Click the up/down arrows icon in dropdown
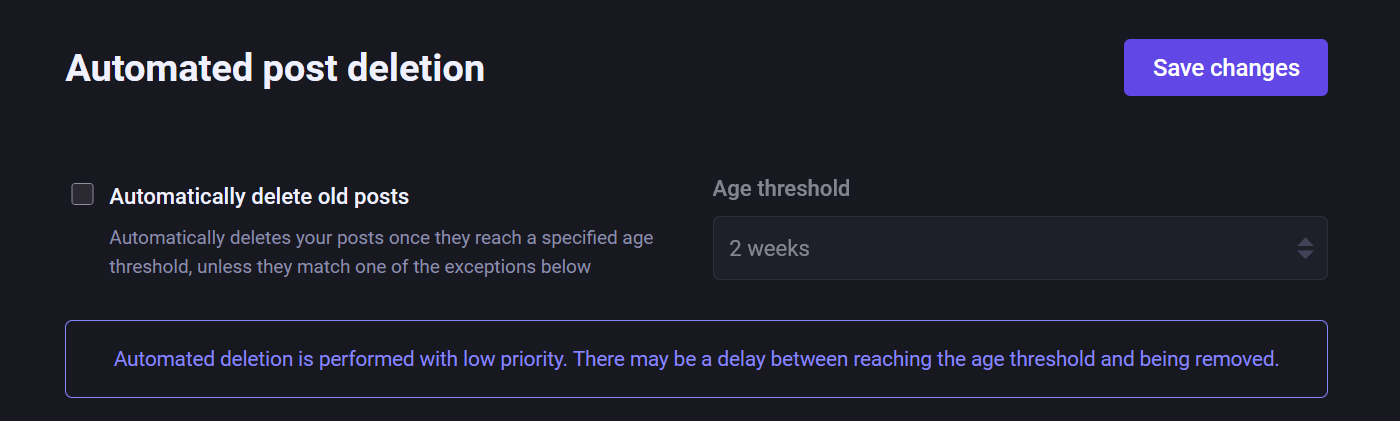This screenshot has width=1400, height=421. (1305, 248)
